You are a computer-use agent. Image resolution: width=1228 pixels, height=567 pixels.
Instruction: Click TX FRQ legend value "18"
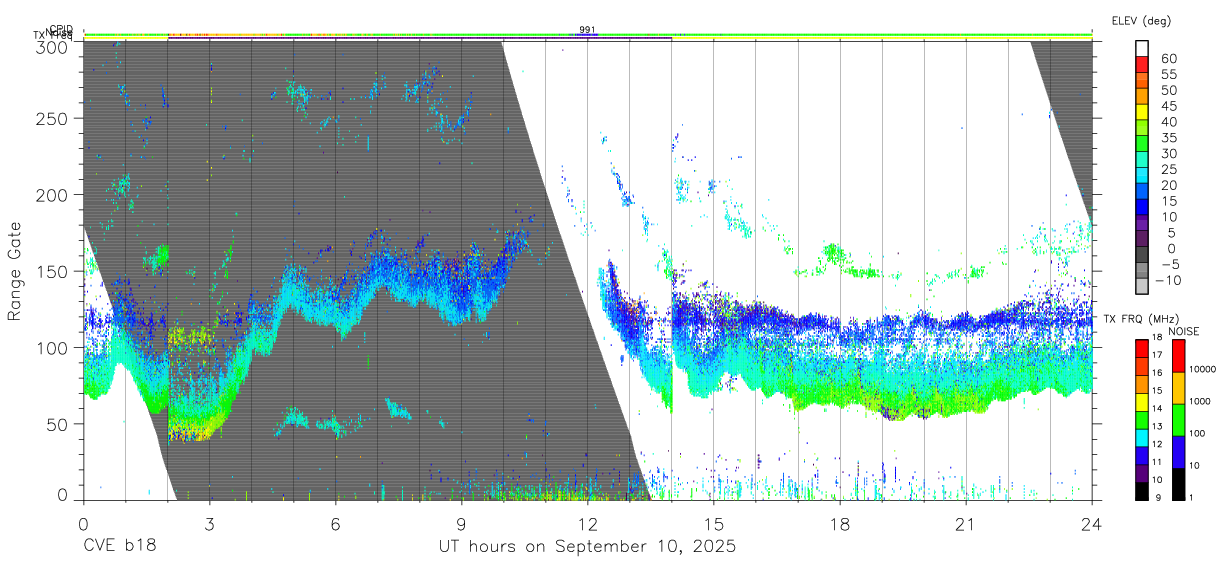coord(1157,337)
